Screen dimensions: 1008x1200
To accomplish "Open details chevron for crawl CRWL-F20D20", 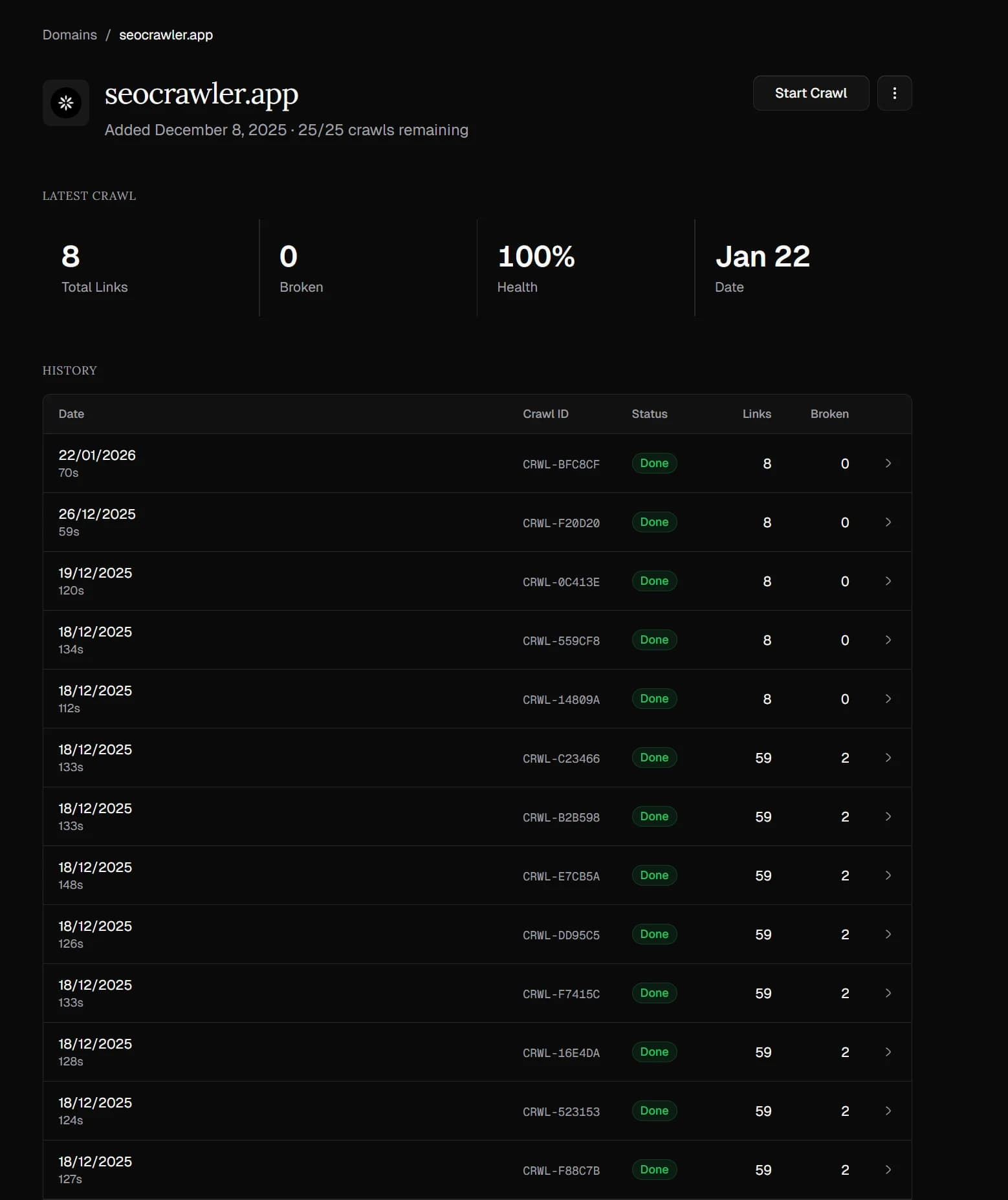I will click(888, 522).
